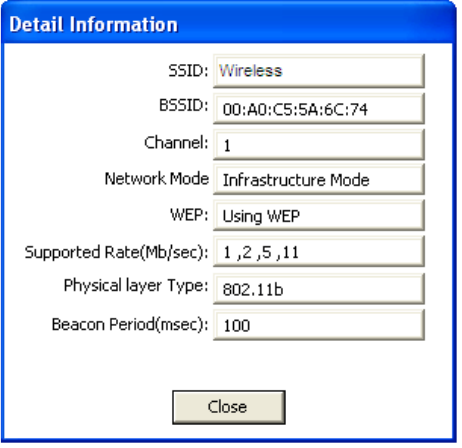
Task: Select the SSID field showing Wireless
Action: (x=319, y=71)
